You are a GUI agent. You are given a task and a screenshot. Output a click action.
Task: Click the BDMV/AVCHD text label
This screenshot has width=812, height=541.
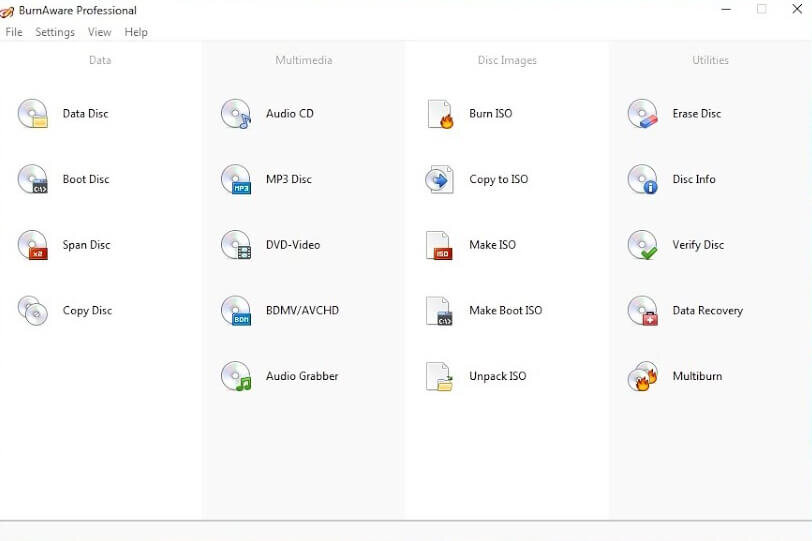[302, 311]
